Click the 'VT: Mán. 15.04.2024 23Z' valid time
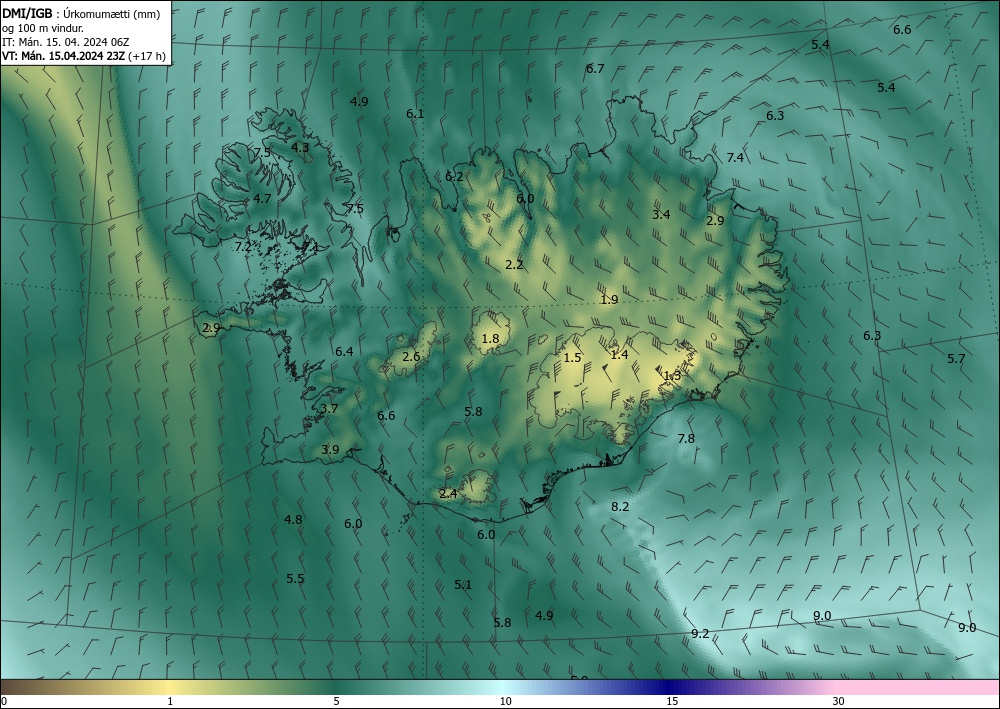 coord(64,56)
